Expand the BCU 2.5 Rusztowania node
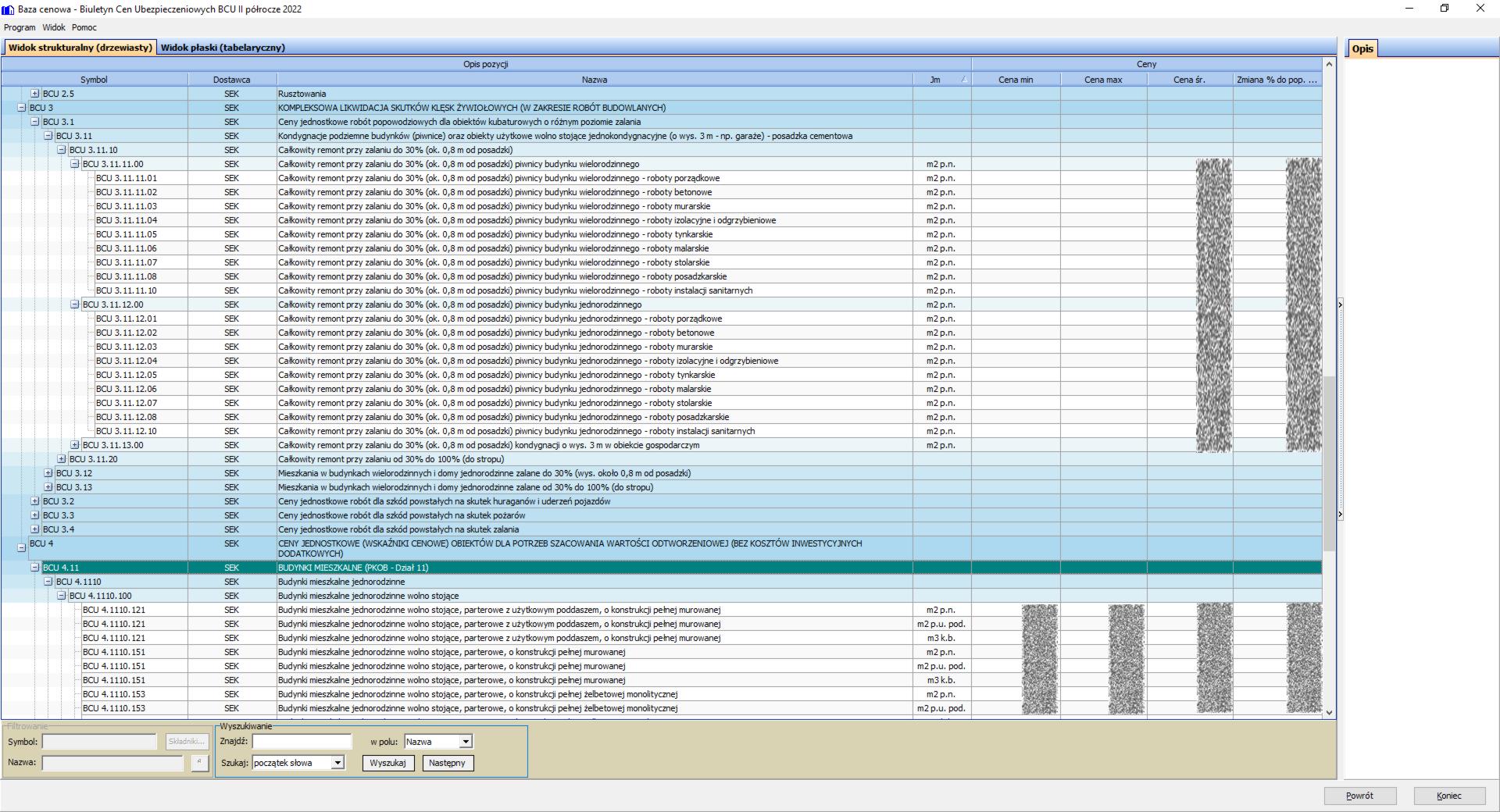1500x812 pixels. [x=34, y=94]
